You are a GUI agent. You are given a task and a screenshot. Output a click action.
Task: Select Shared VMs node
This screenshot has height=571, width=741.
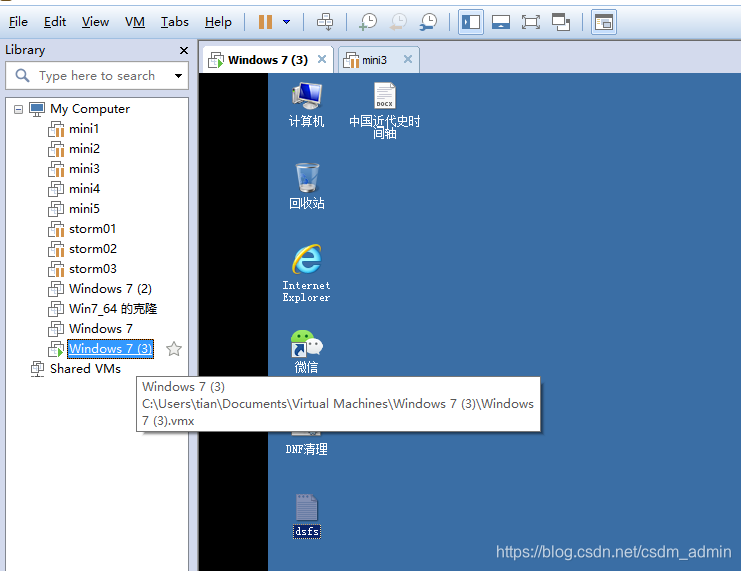[85, 369]
